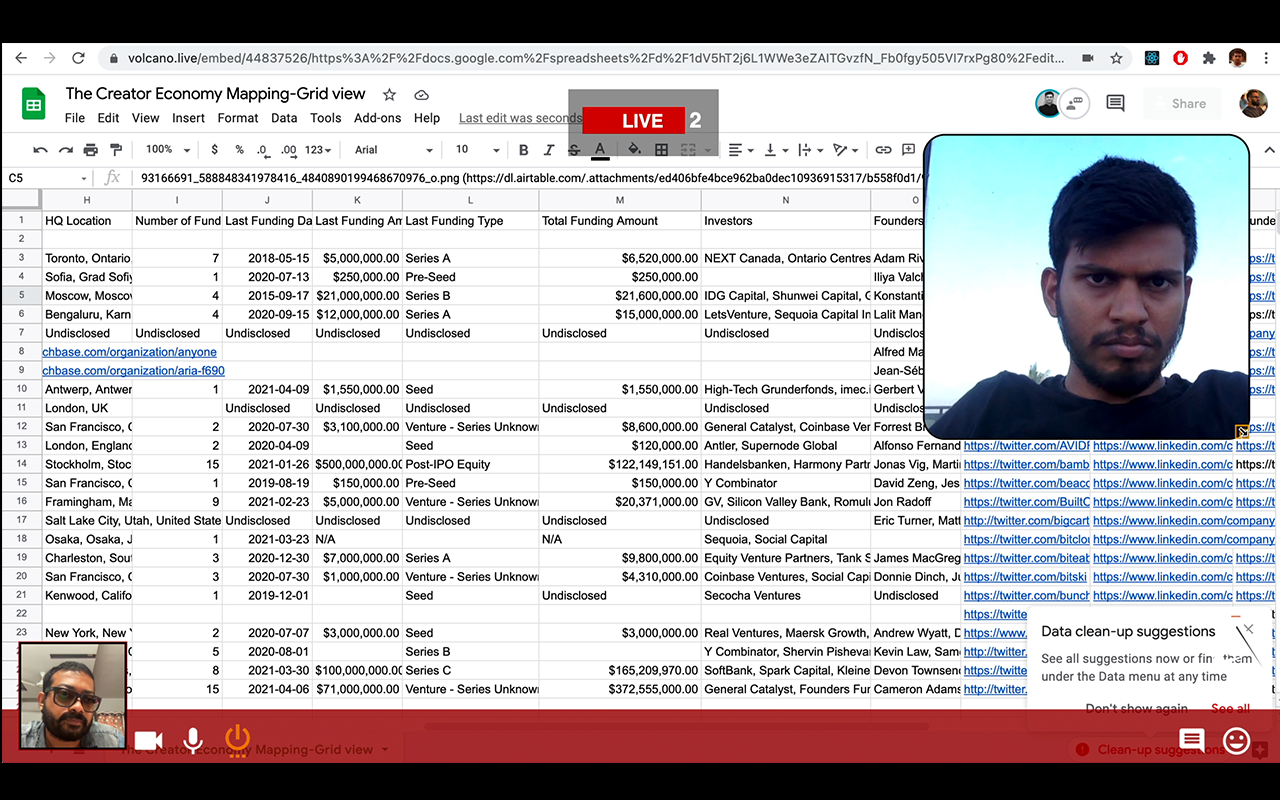
Task: Click the Undo arrow in the toolbar
Action: click(x=40, y=150)
